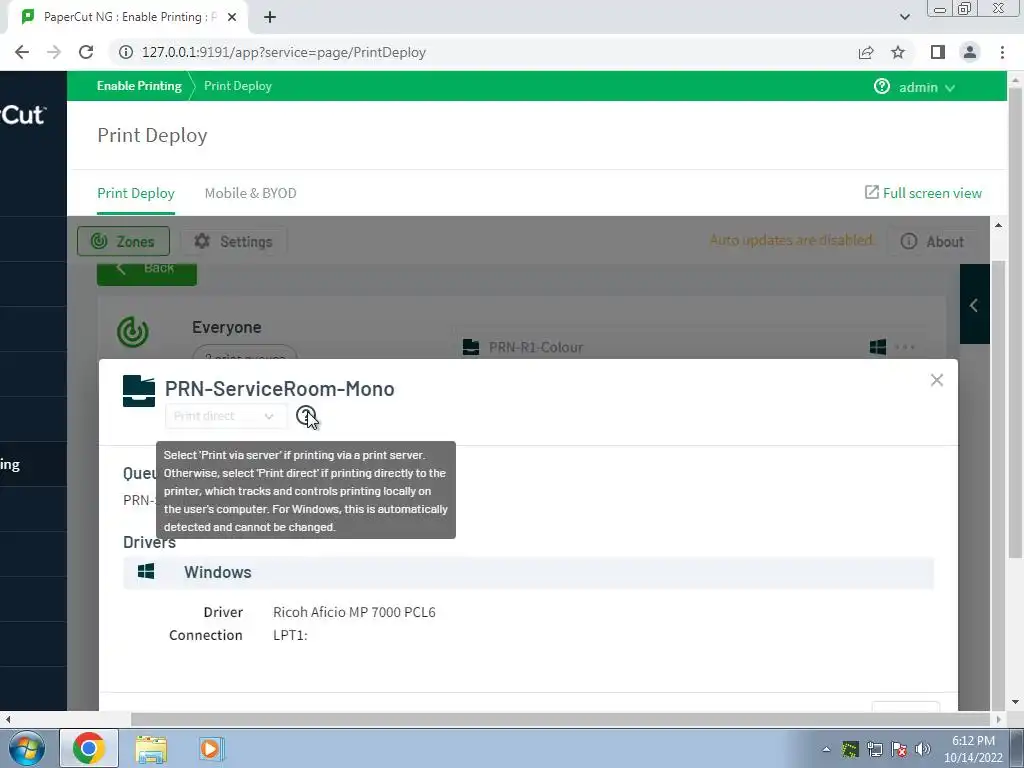
Task: Click the PRN-ServiceRoom-Mono printer icon
Action: coord(139,391)
